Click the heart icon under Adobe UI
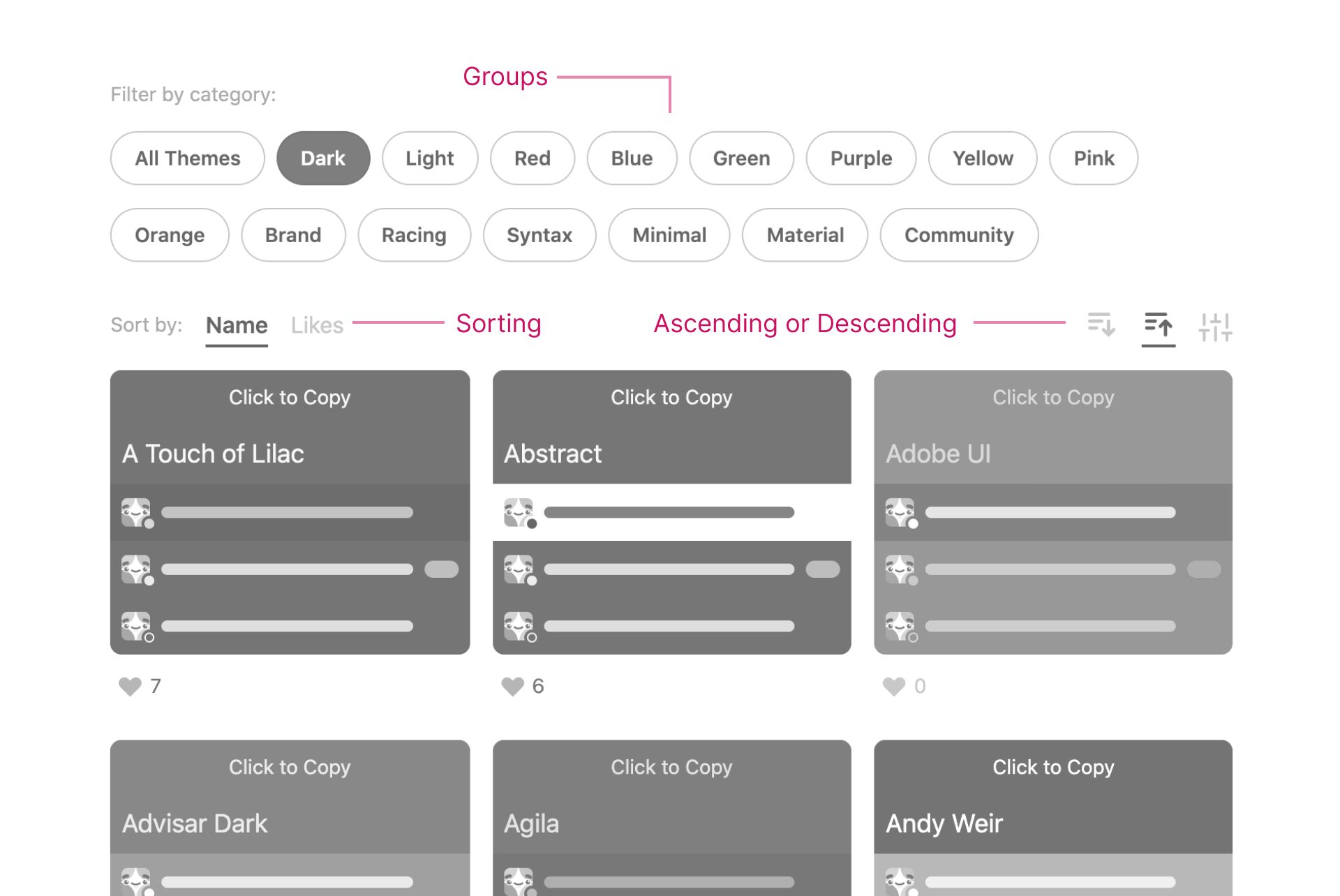This screenshot has width=1340, height=896. [894, 687]
